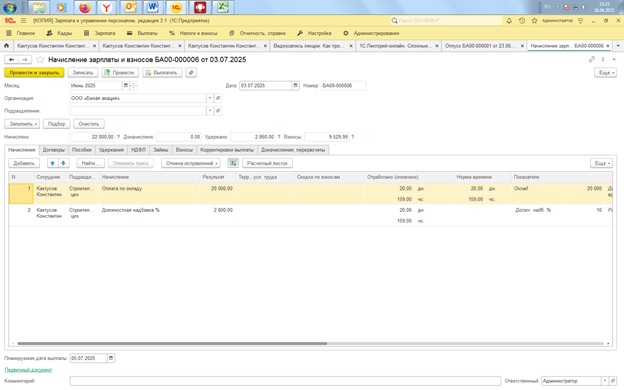624x390 pixels.
Task: Open calendar for Дата field
Action: click(295, 86)
